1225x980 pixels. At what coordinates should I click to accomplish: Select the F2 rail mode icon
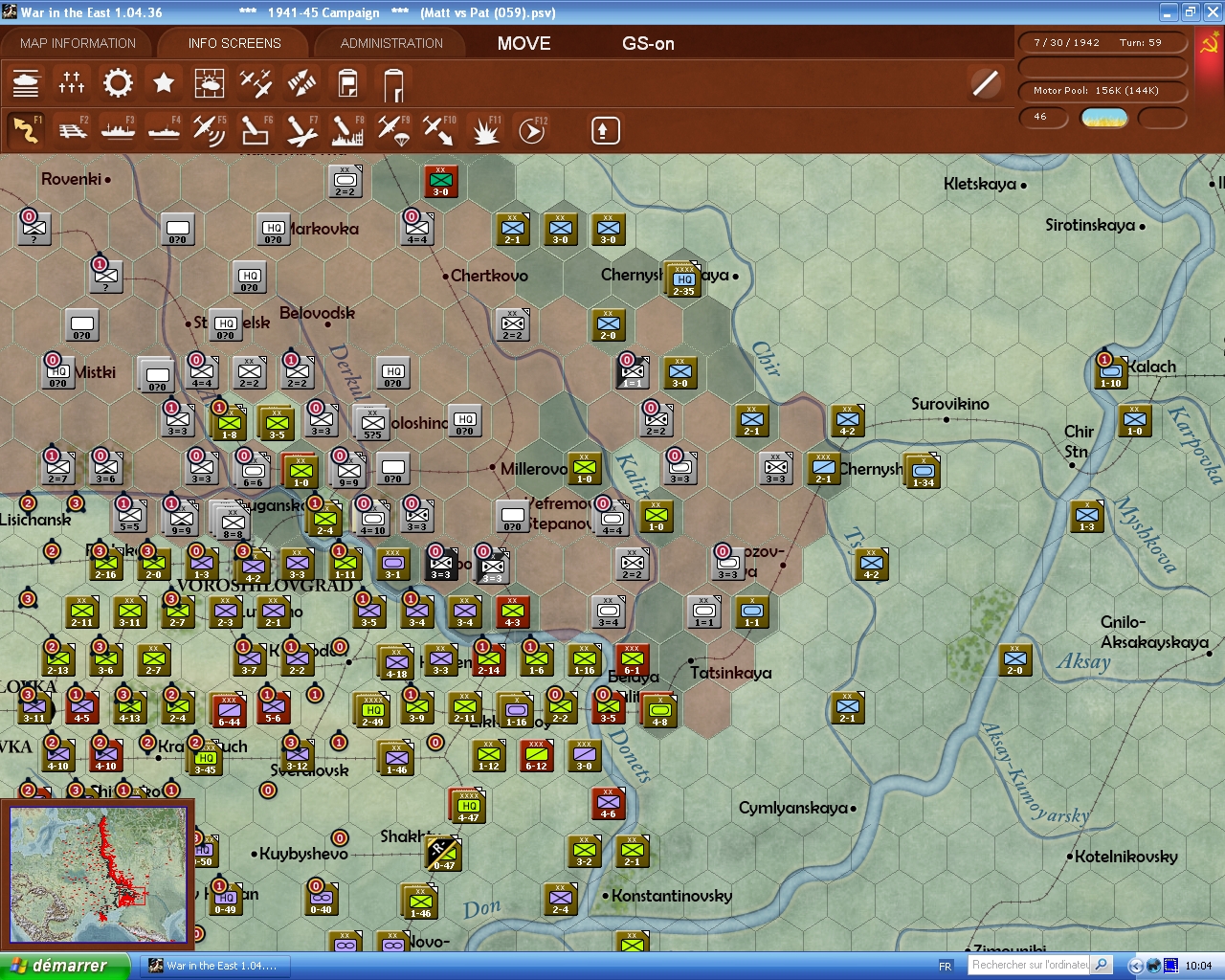[x=72, y=130]
